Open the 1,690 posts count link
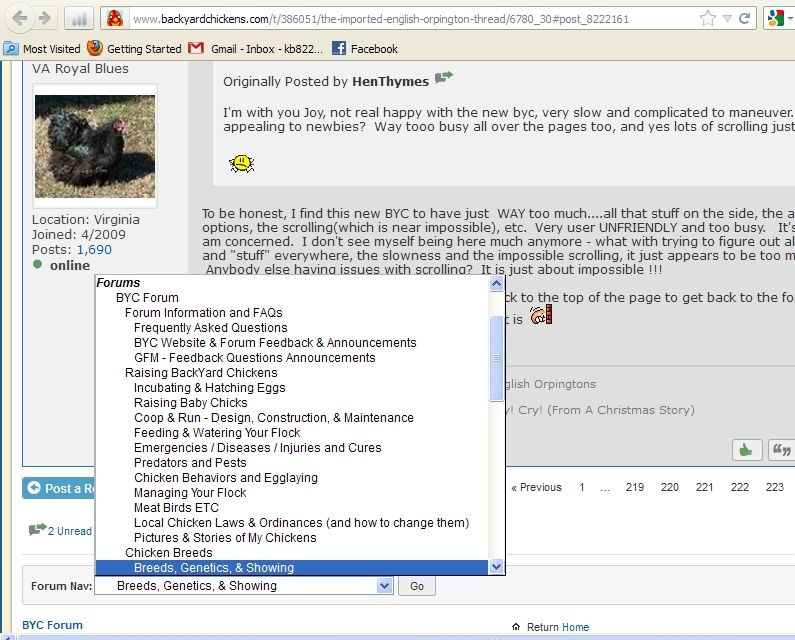 point(94,249)
